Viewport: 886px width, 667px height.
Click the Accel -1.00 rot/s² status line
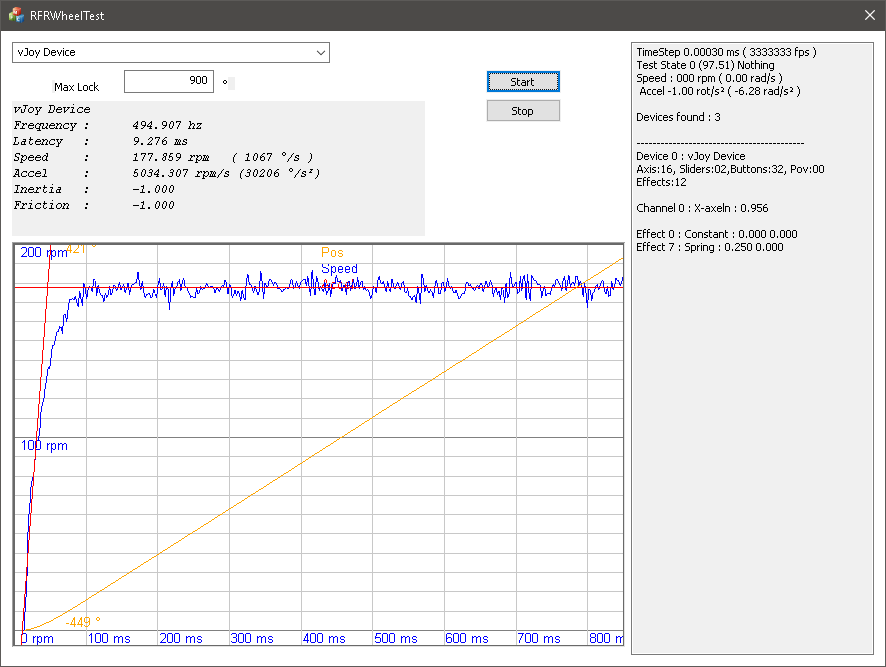point(720,91)
